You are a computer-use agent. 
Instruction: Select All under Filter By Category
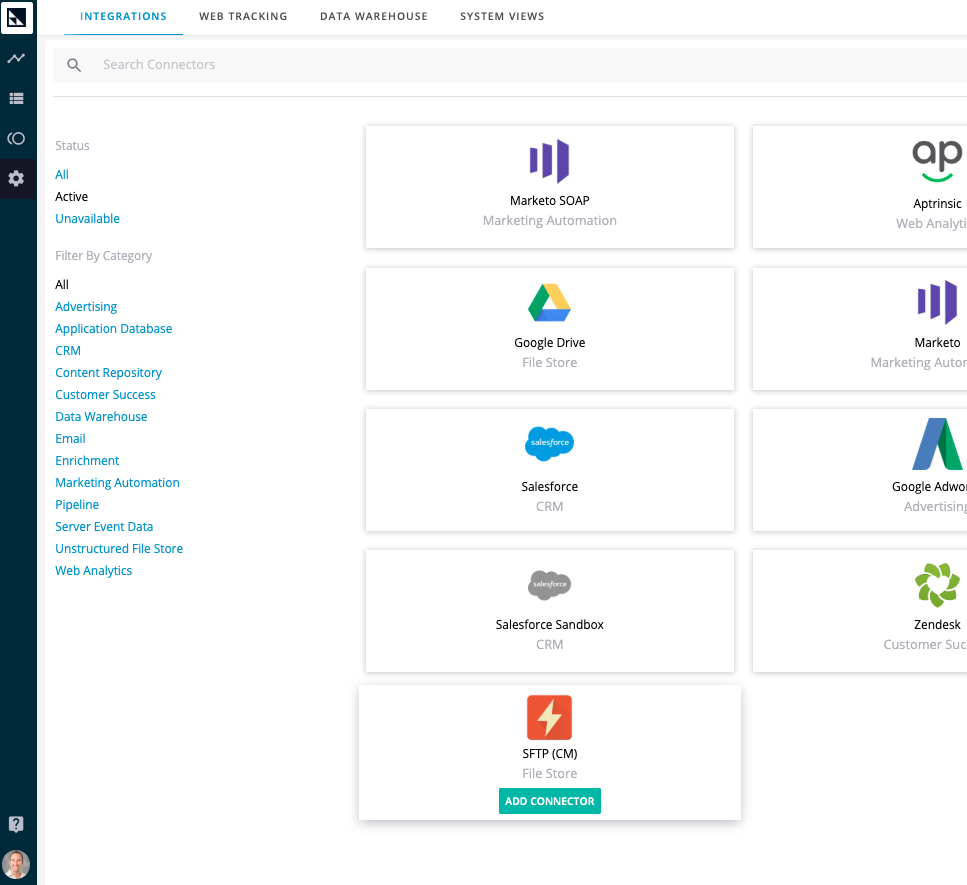[x=62, y=284]
